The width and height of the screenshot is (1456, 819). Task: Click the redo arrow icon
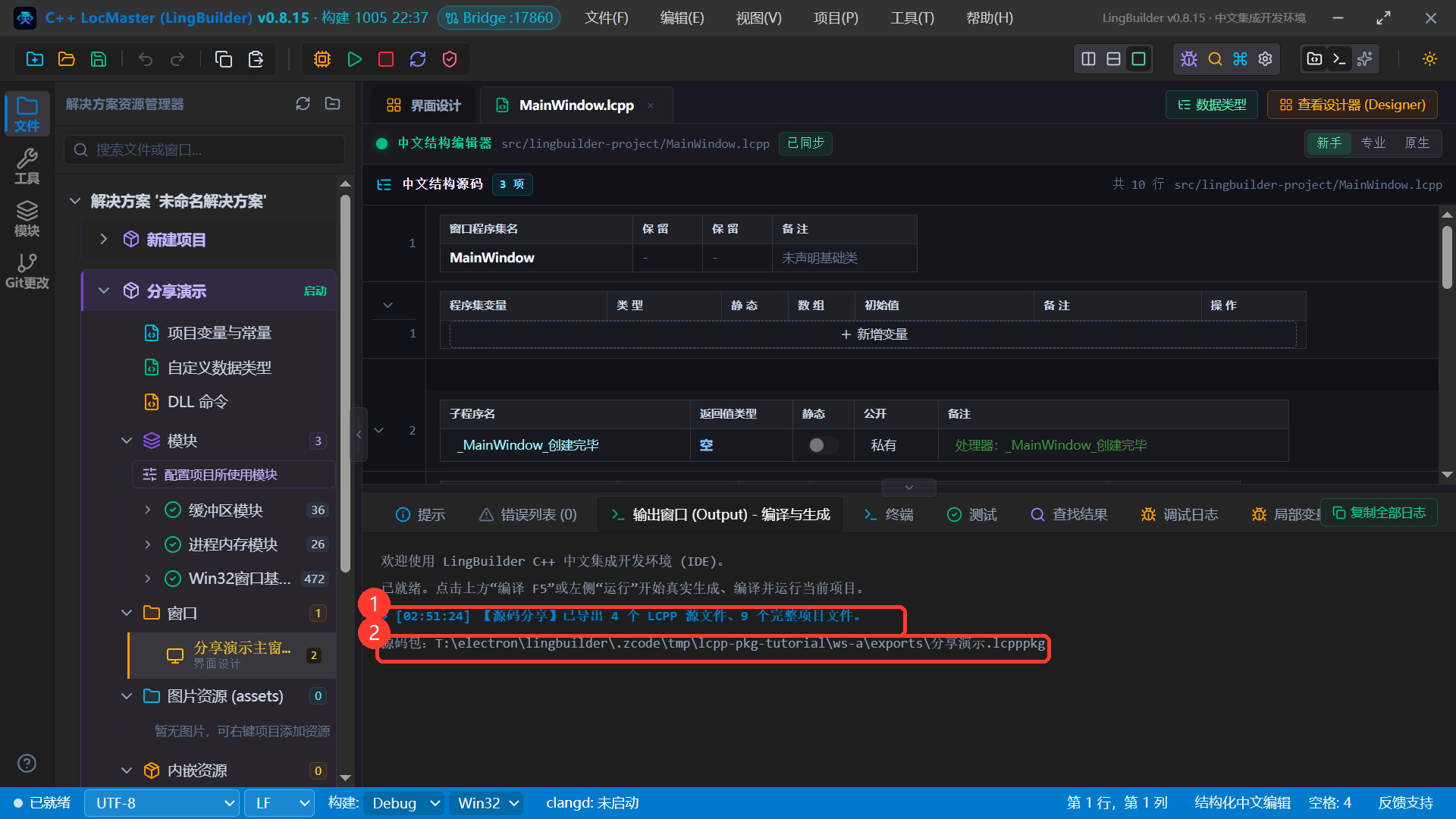177,59
